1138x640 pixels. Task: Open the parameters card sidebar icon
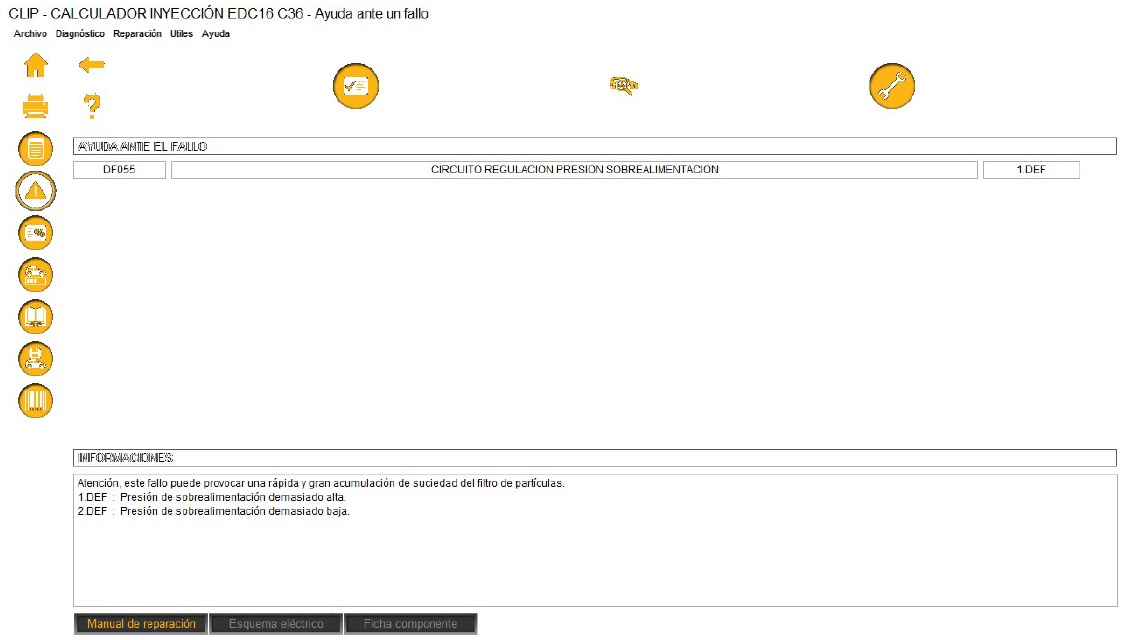point(36,233)
